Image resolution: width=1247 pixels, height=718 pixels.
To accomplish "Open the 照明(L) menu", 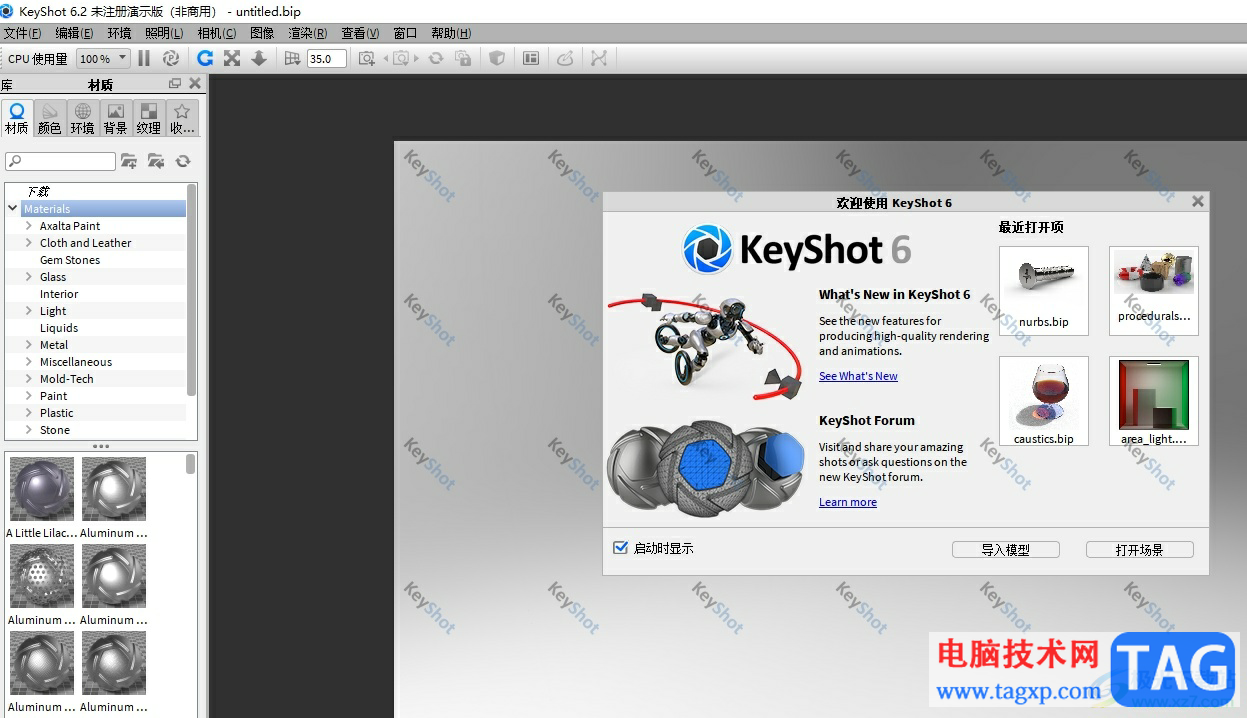I will pos(164,33).
